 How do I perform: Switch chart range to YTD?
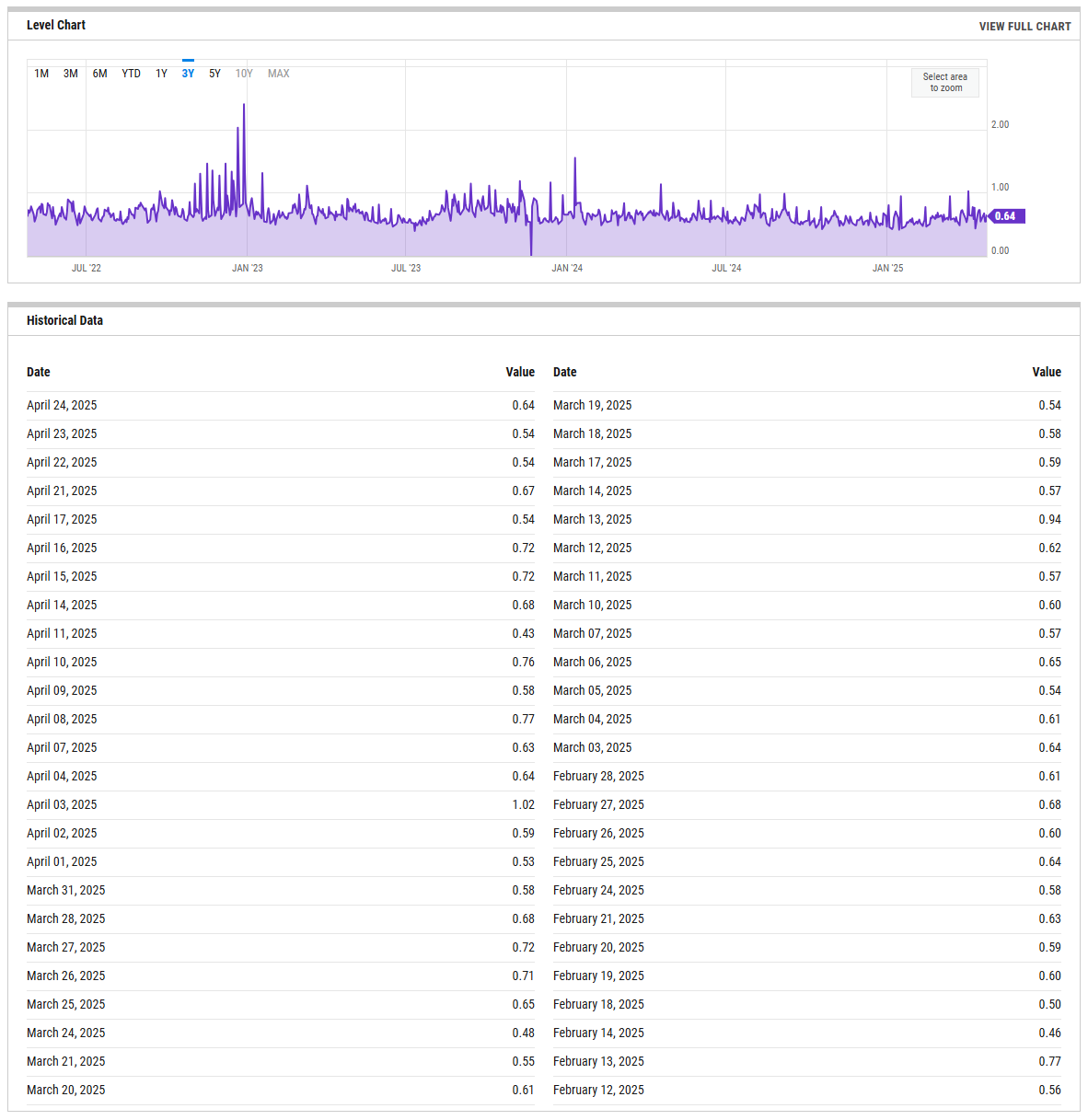[x=132, y=74]
